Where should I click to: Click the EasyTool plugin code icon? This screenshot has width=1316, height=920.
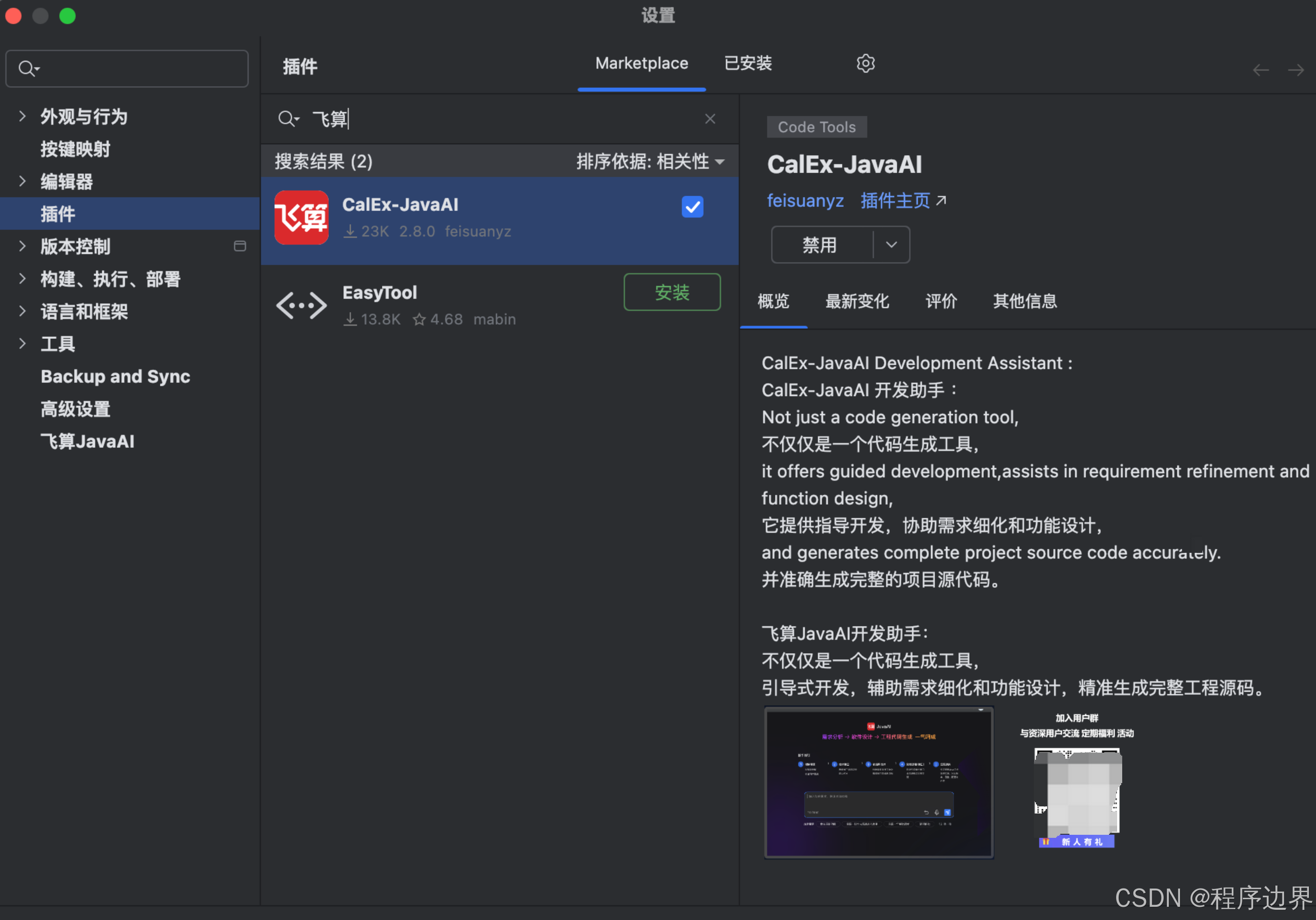(301, 305)
